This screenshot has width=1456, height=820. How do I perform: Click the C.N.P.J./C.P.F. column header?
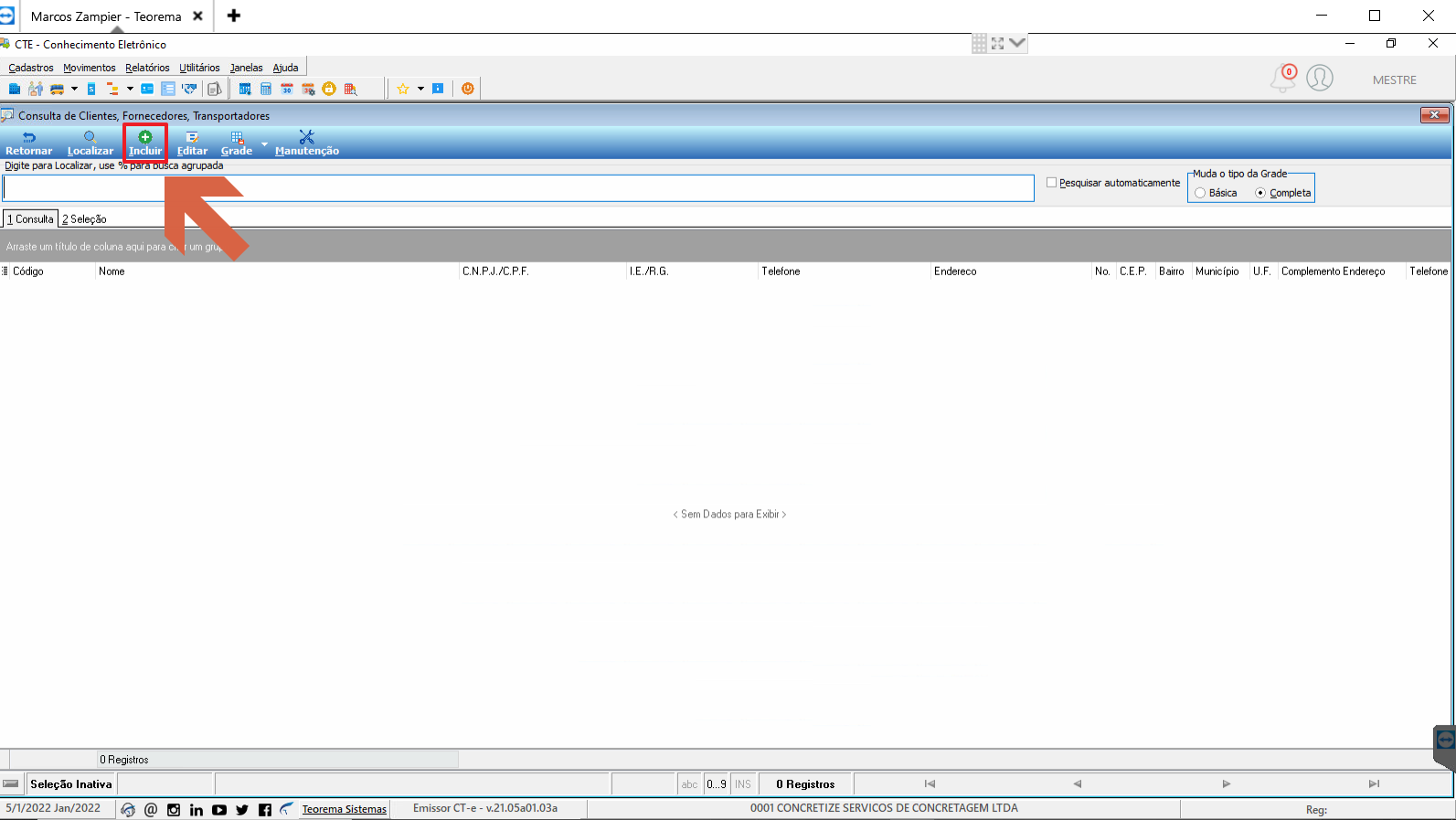543,272
